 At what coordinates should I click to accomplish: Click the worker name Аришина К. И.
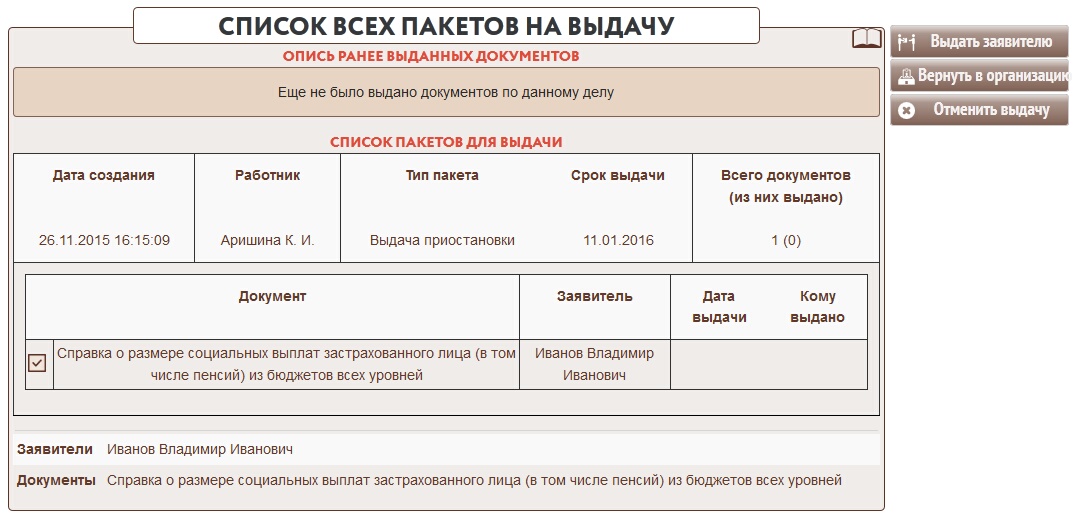click(x=267, y=240)
